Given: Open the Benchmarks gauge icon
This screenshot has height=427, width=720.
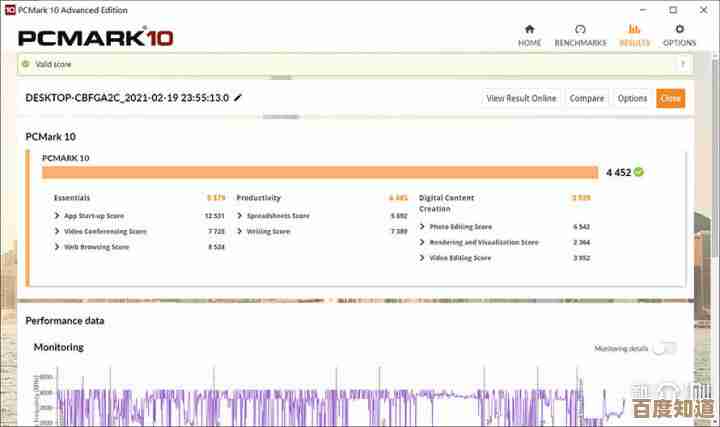Looking at the screenshot, I should 580,30.
